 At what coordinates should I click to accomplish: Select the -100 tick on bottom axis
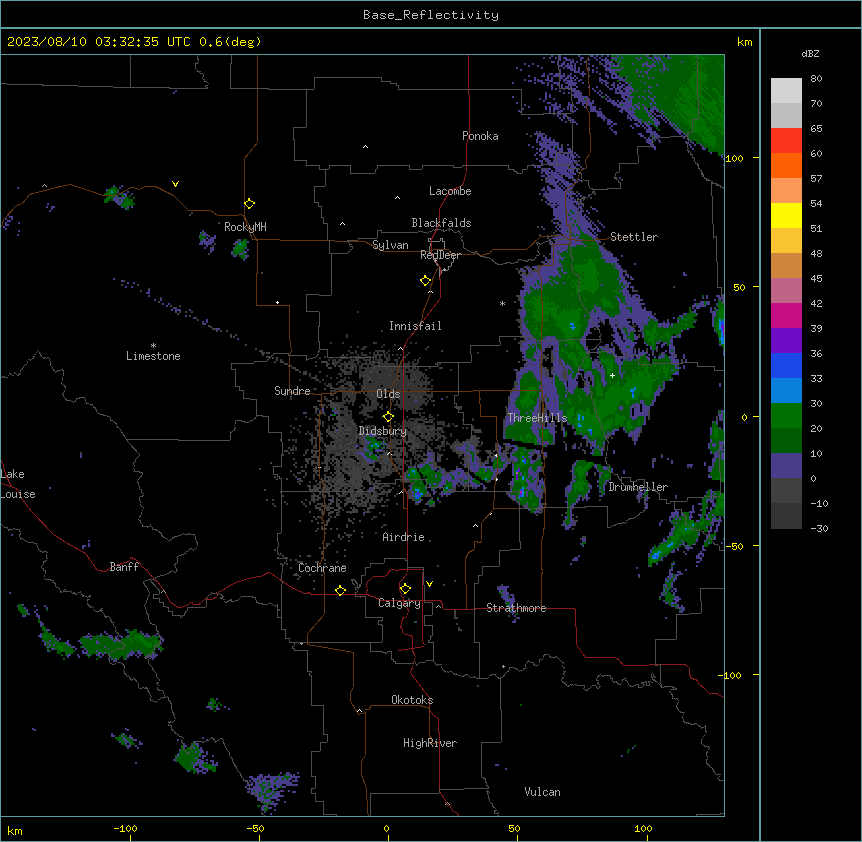click(125, 828)
